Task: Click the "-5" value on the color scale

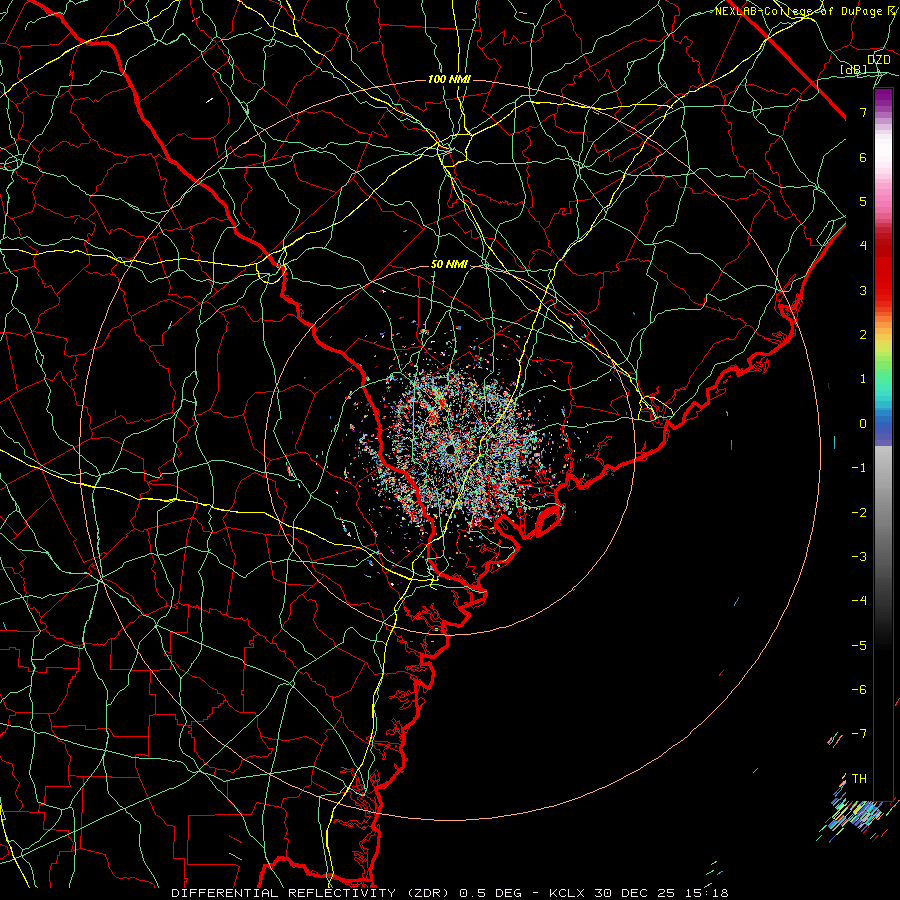Action: (x=859, y=646)
